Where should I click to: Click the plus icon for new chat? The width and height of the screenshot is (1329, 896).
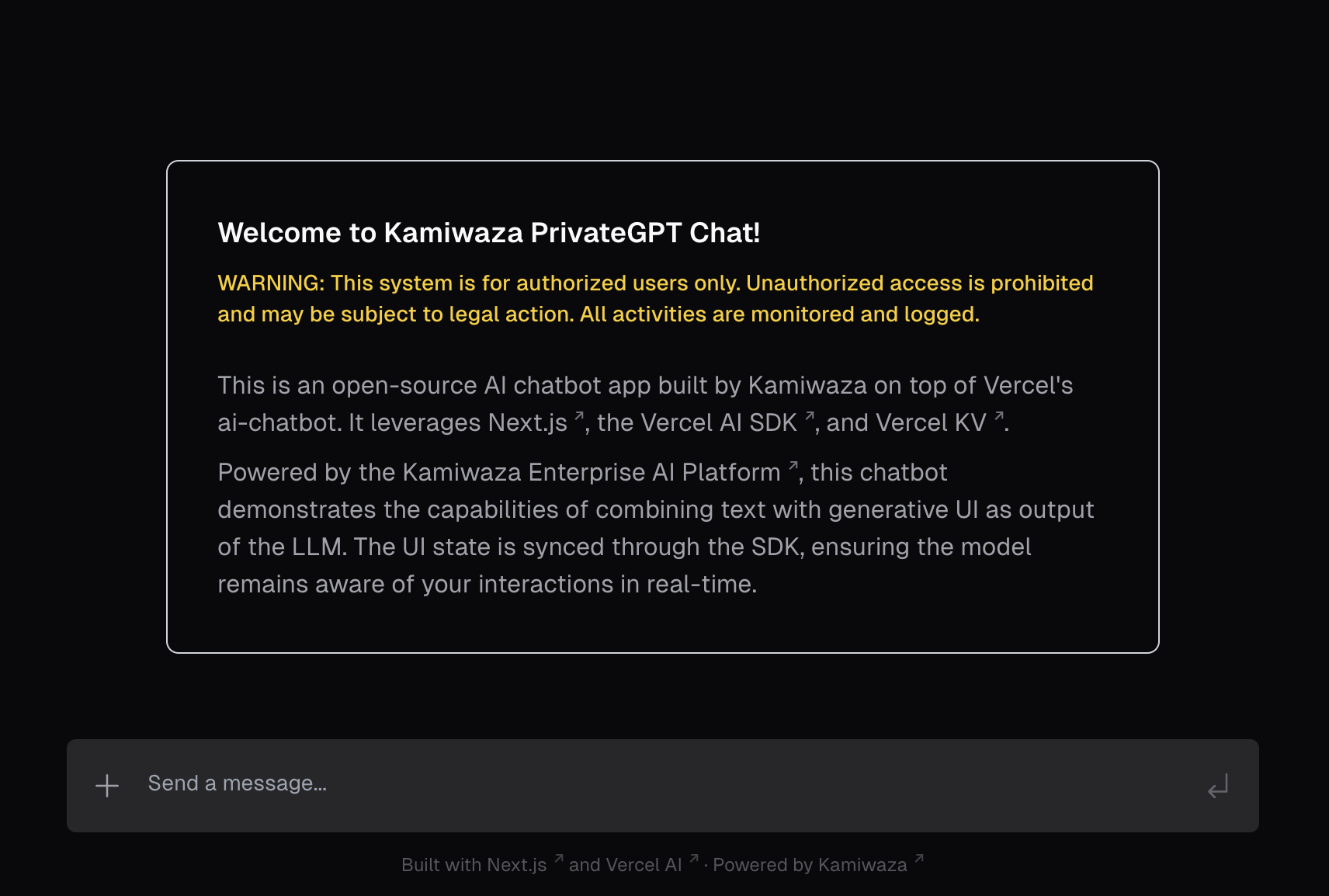(x=107, y=786)
